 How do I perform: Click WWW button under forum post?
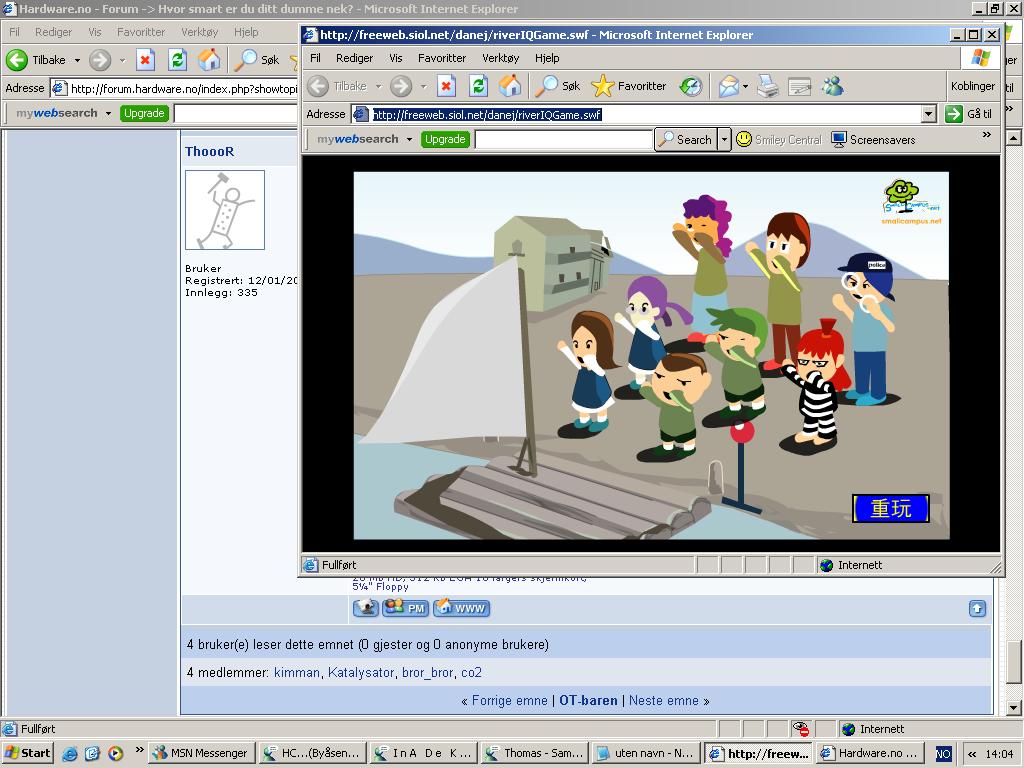pos(462,608)
